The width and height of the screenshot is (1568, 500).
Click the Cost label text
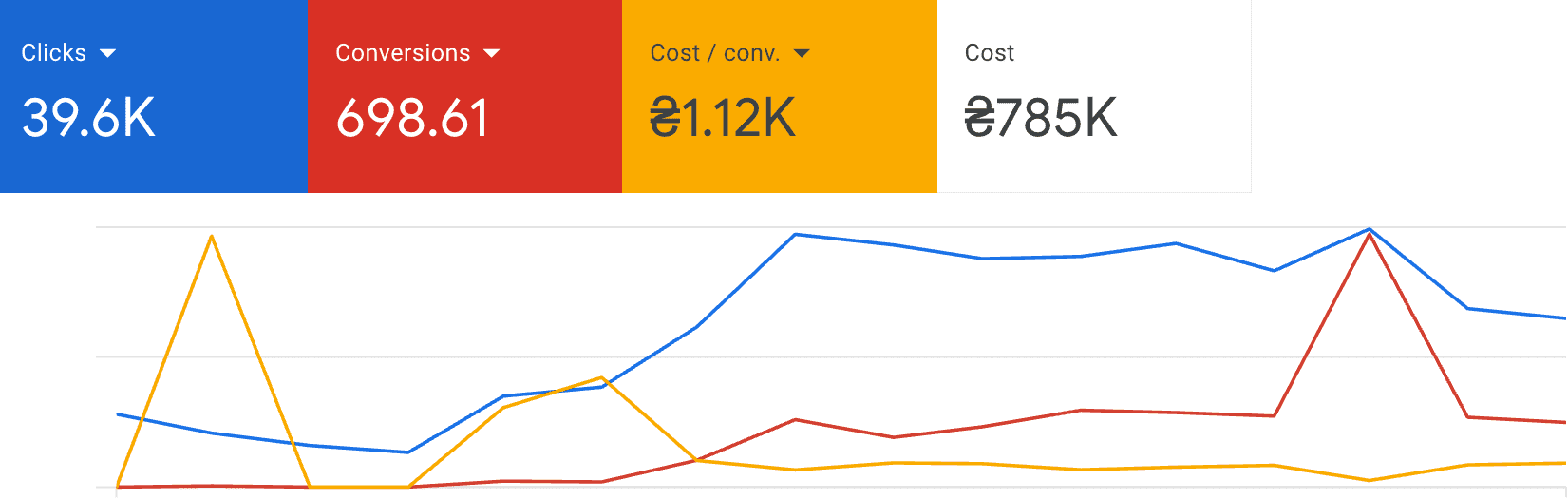coord(990,53)
